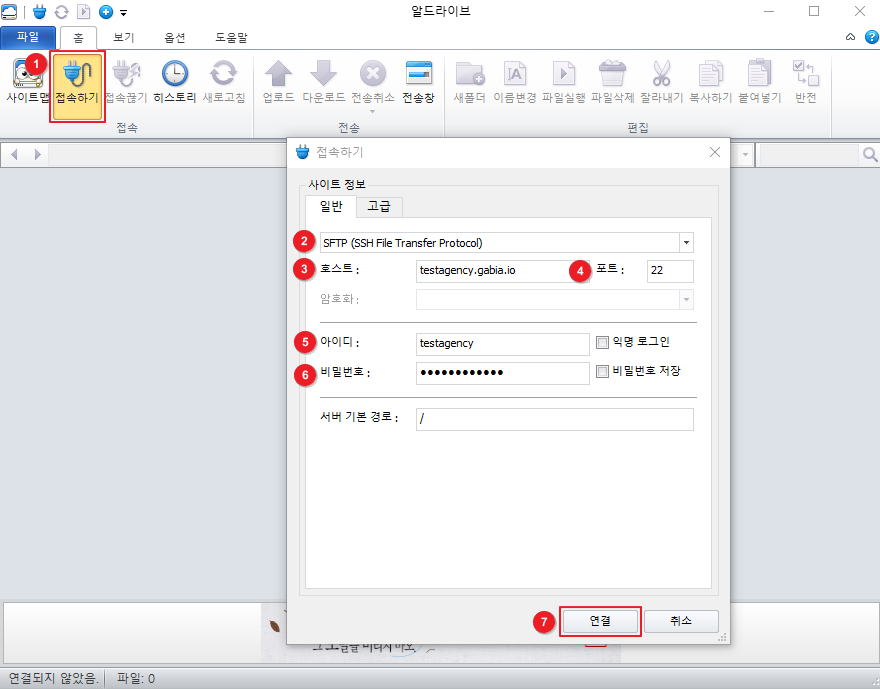
Task: Click the Connect (접속하기) ribbon icon
Action: click(x=77, y=85)
